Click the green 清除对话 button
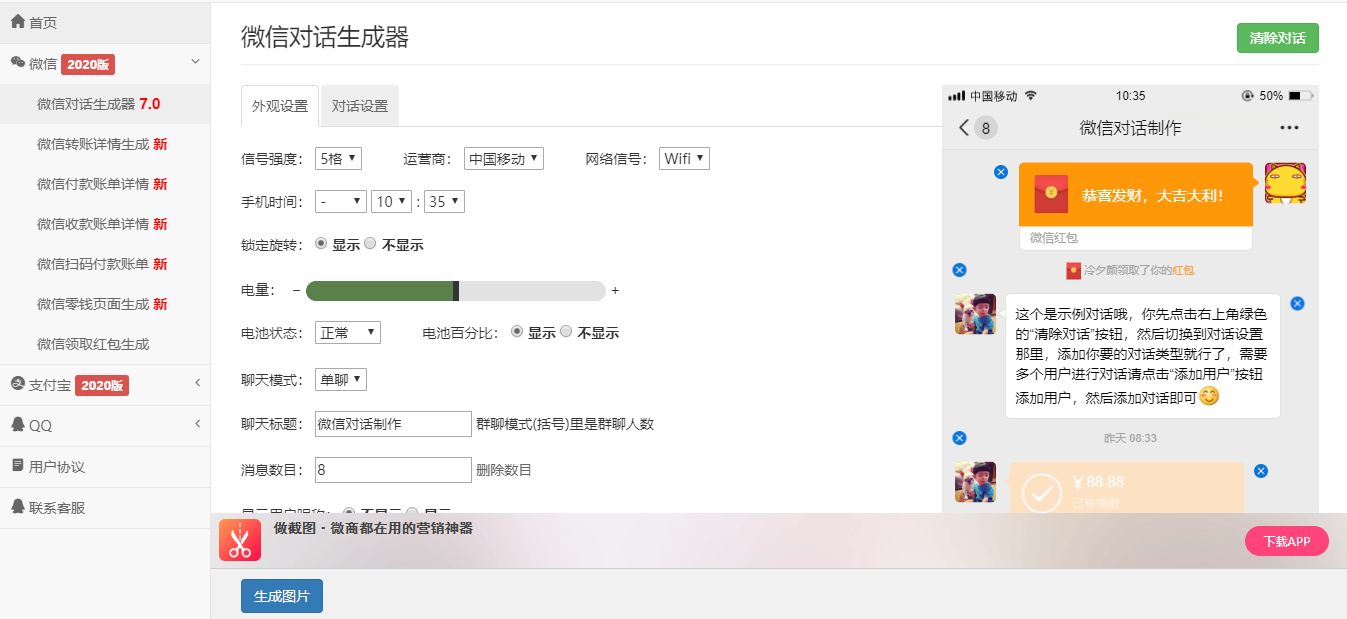Viewport: 1347px width, 619px height. [1278, 38]
